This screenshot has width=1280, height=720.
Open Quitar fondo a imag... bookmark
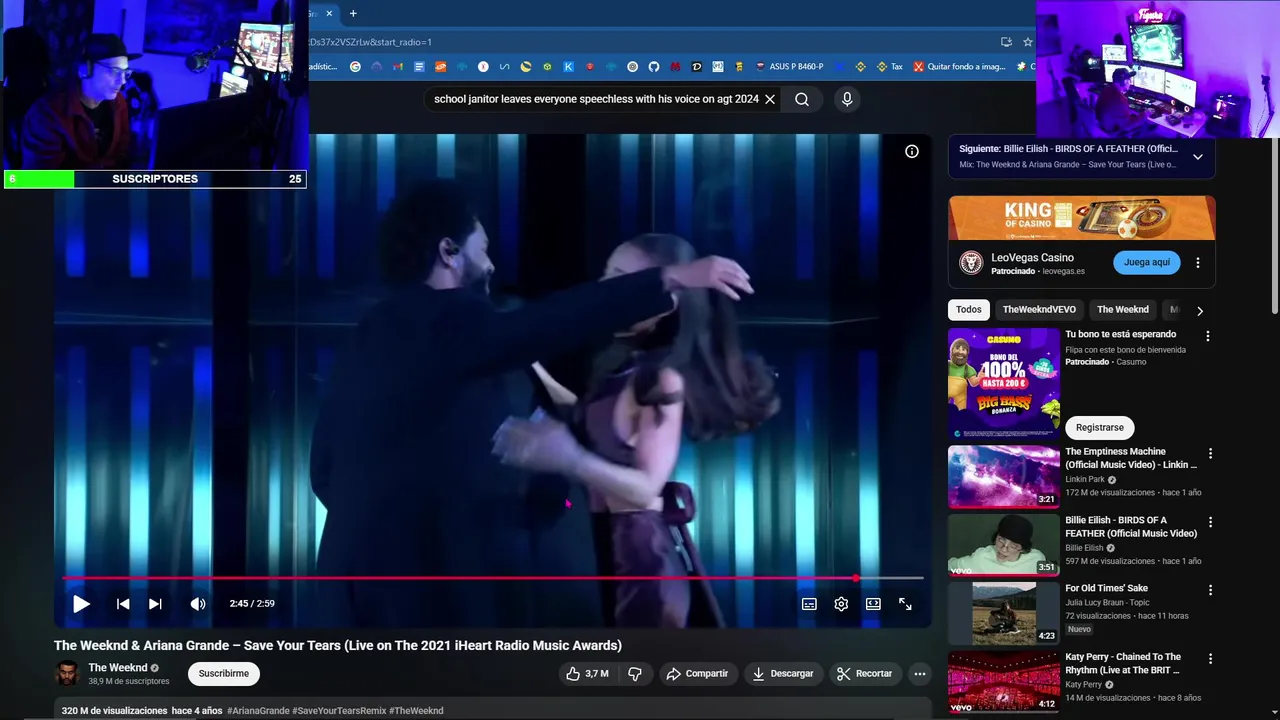[959, 67]
